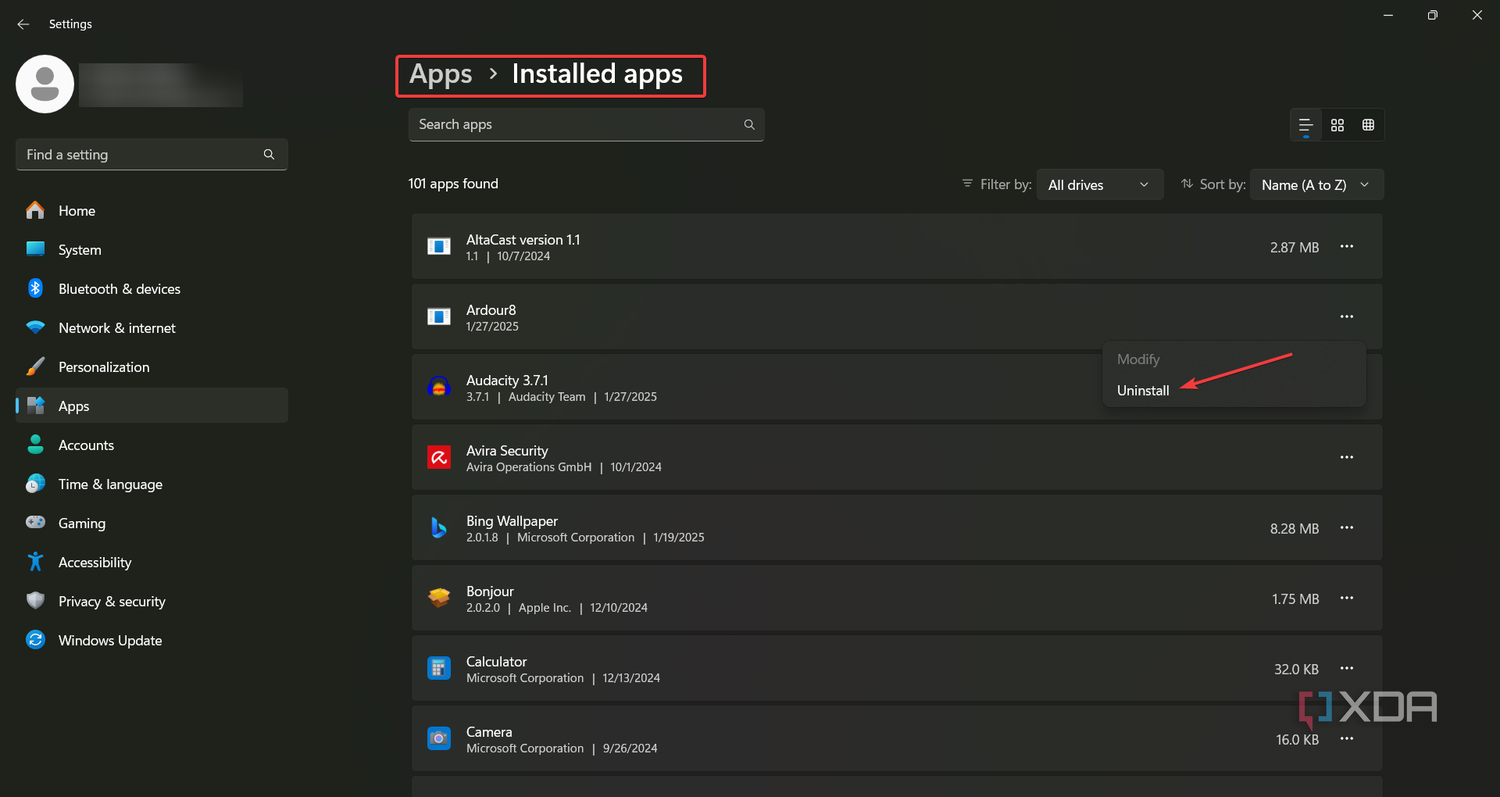1500x797 pixels.
Task: Click the magnifier in the Search apps box
Action: (x=749, y=125)
